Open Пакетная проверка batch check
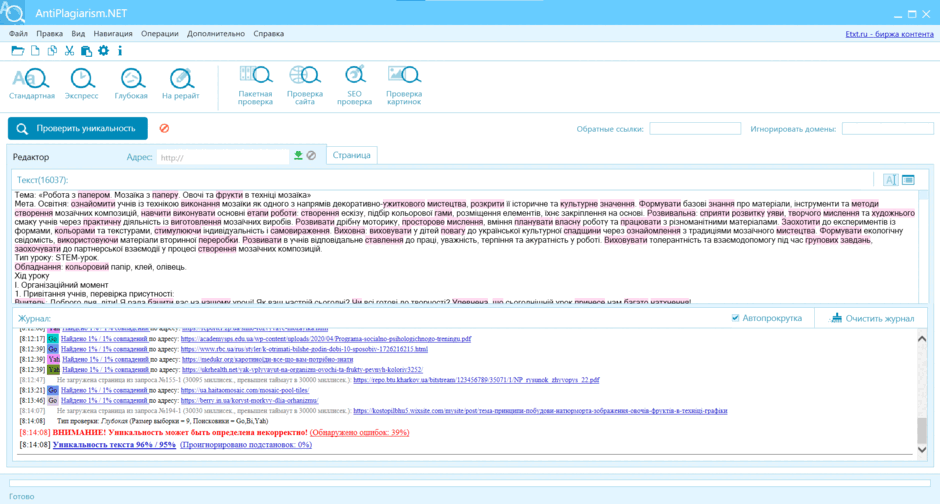The width and height of the screenshot is (940, 504). tap(255, 85)
